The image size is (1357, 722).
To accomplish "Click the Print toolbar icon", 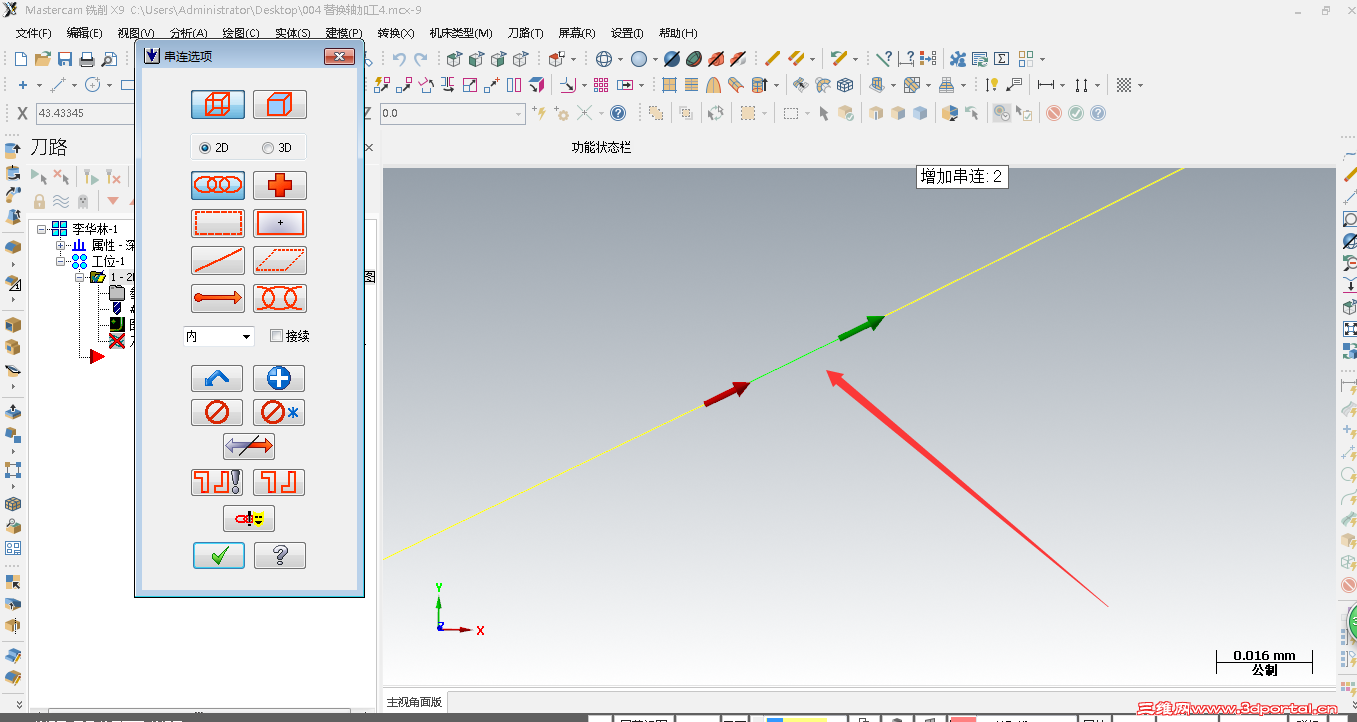I will (x=87, y=59).
